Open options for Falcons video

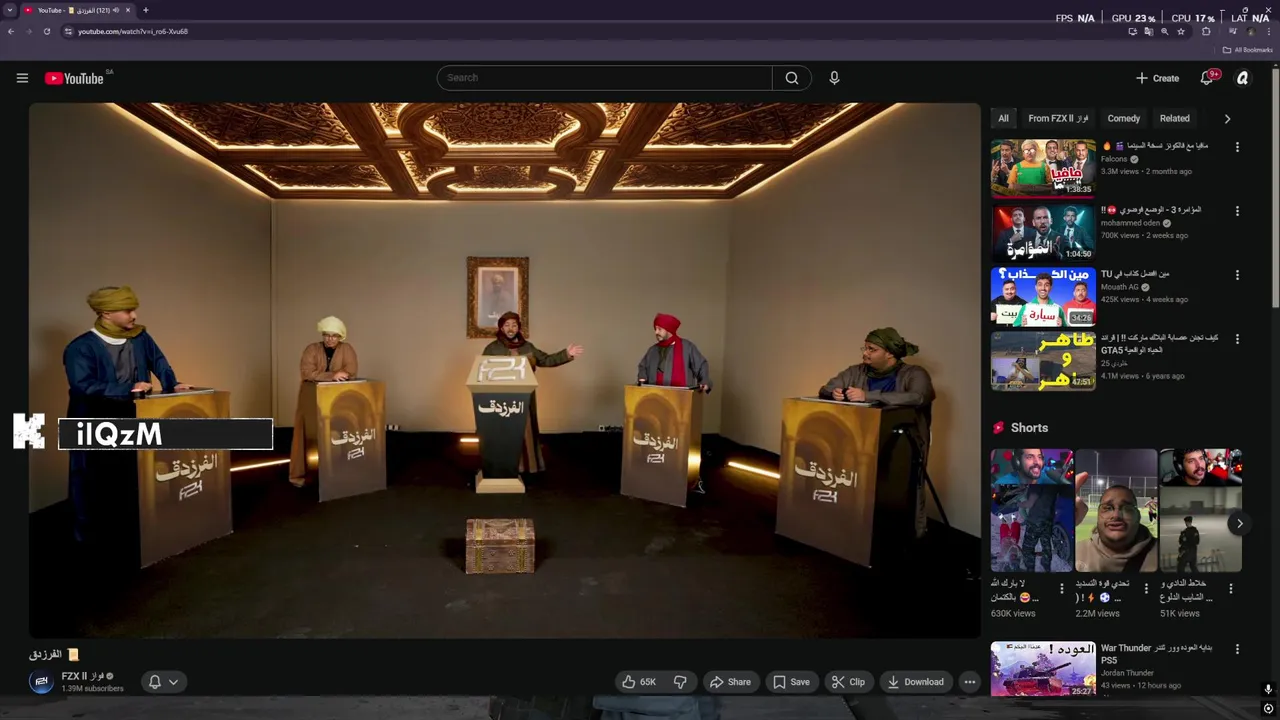pyautogui.click(x=1237, y=147)
